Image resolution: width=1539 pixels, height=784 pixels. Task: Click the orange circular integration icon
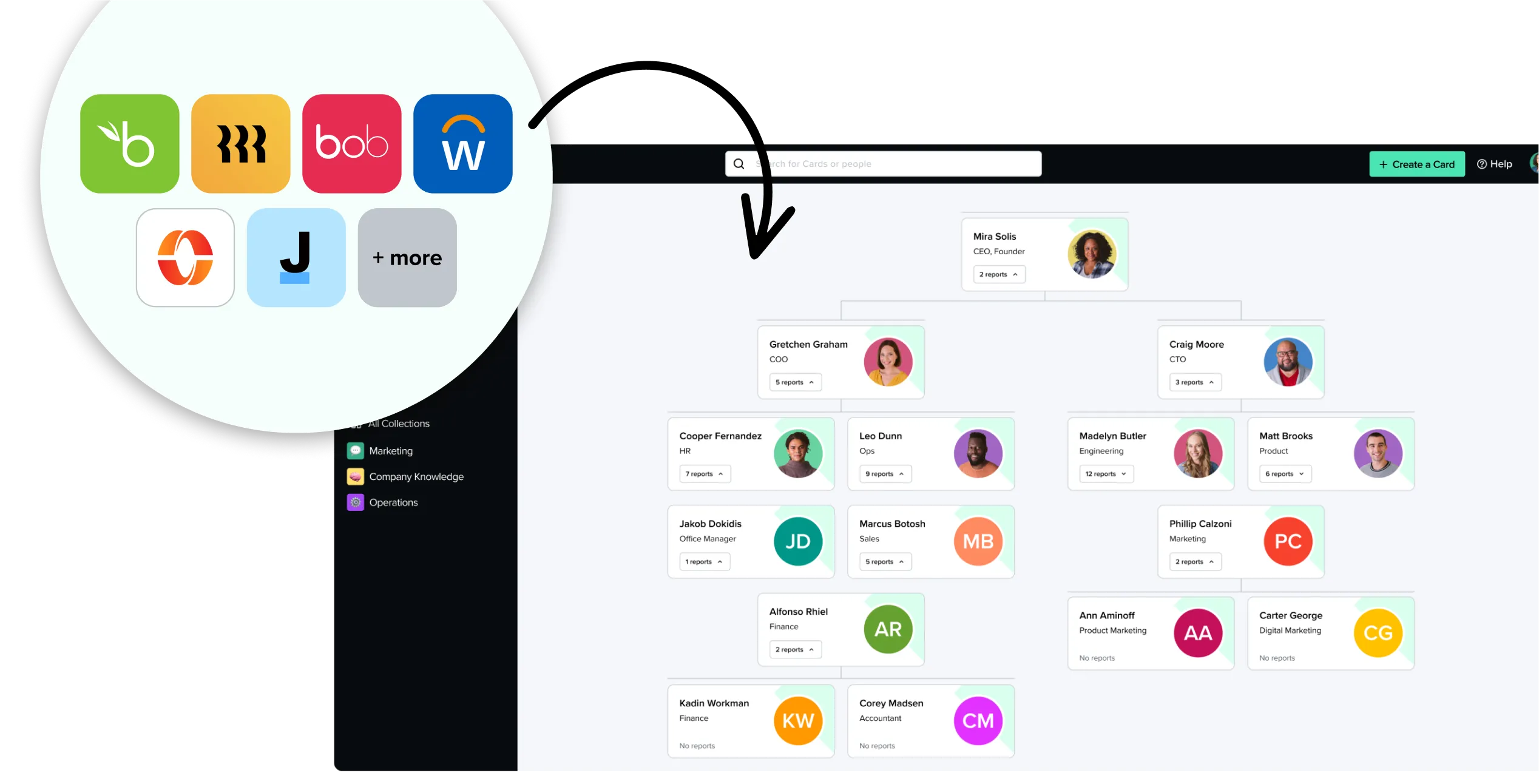[x=184, y=257]
